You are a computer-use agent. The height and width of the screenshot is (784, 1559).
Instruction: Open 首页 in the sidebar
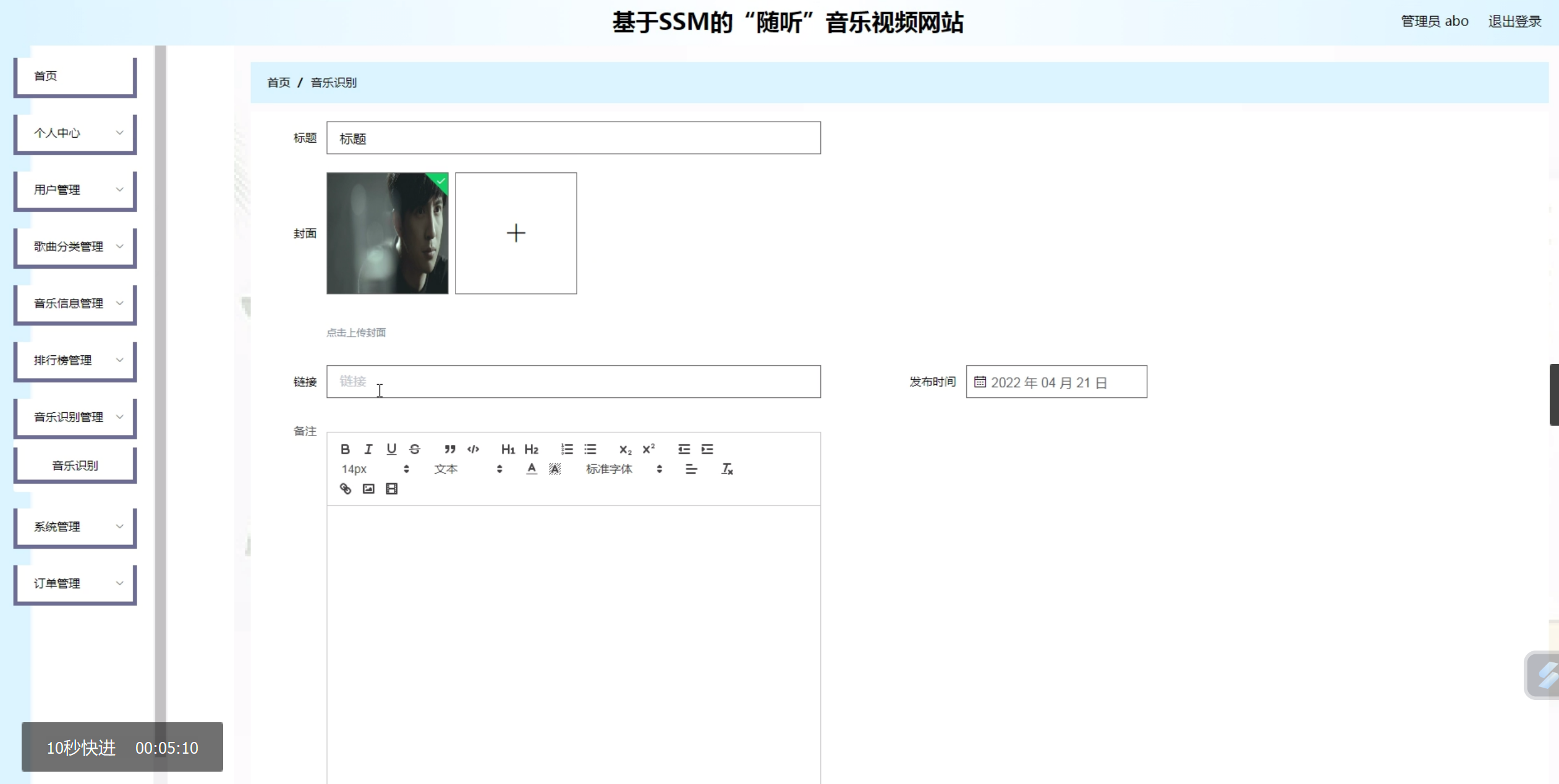coord(75,76)
